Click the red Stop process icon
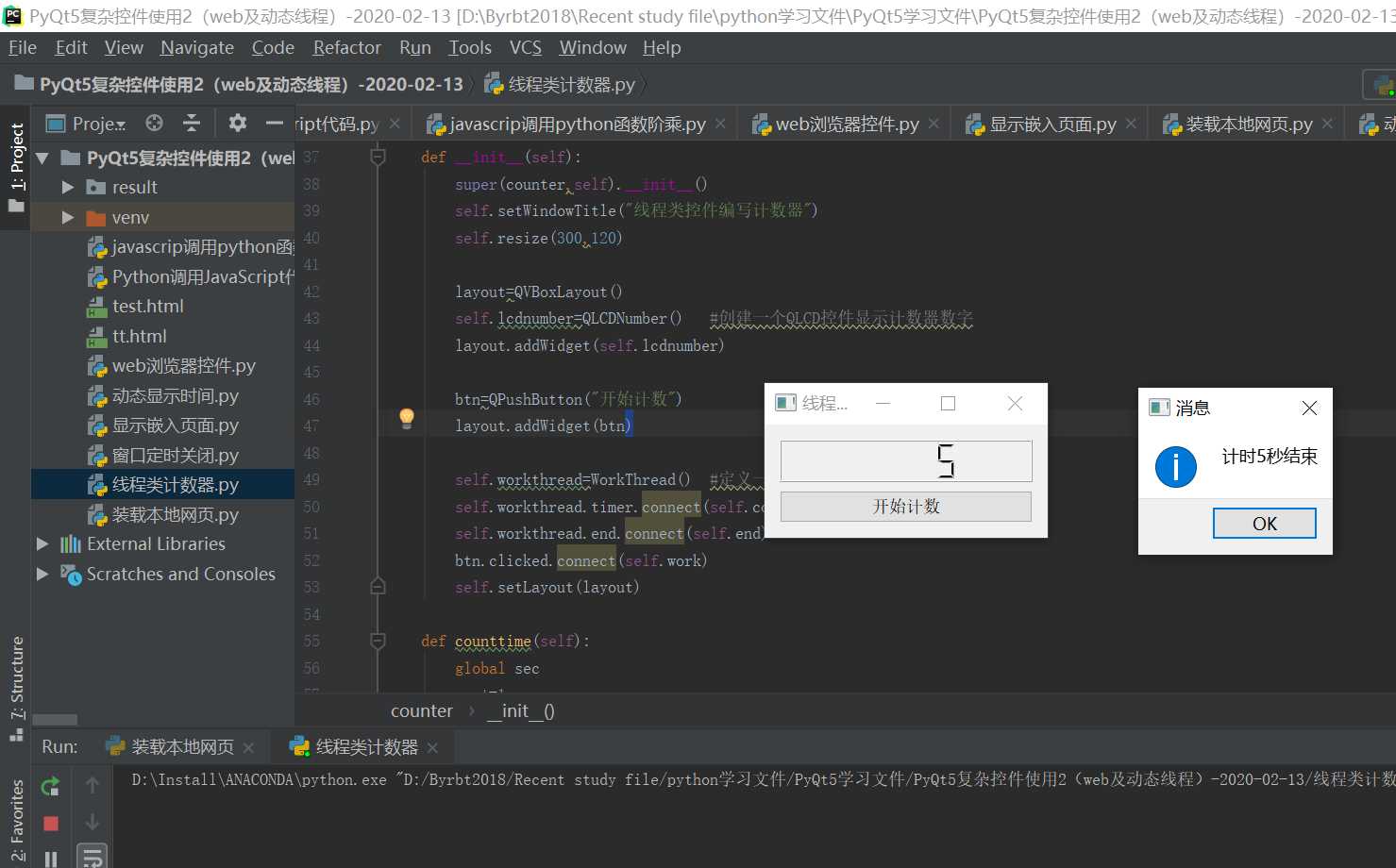The width and height of the screenshot is (1396, 868). (51, 824)
